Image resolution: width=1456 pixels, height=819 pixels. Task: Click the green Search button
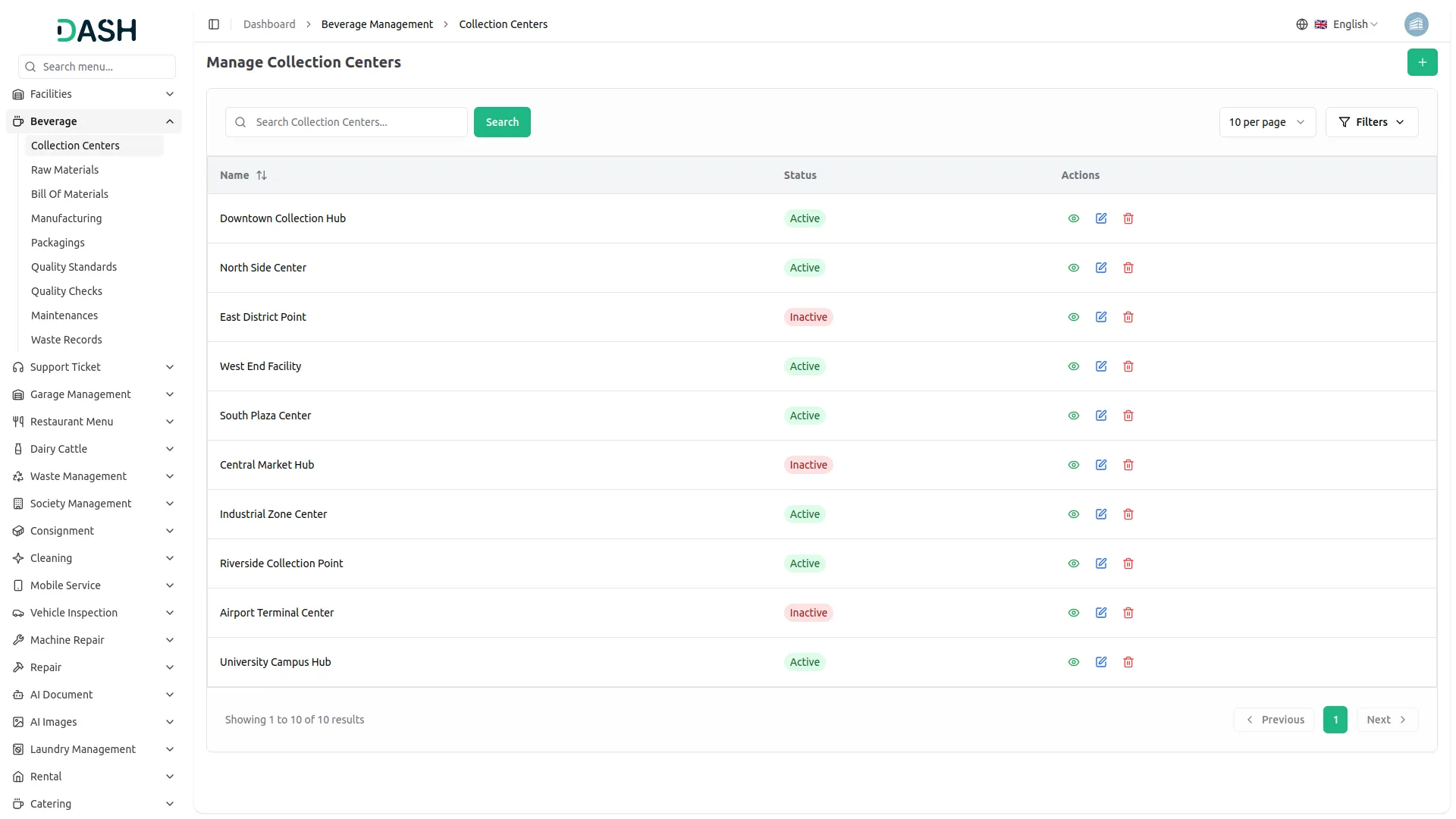point(502,122)
